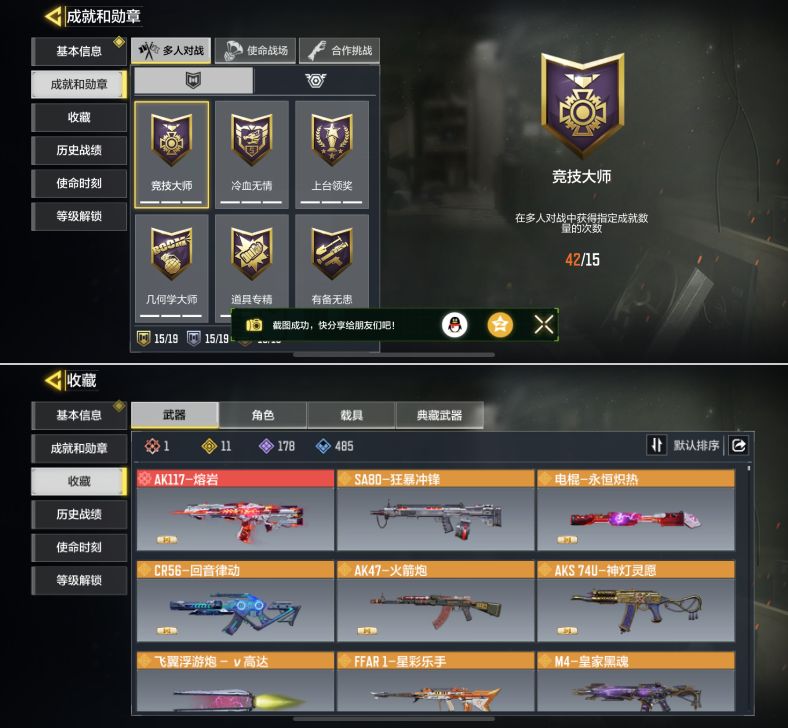Switch to the 合作挑战 tab
This screenshot has height=728, width=788.
coord(340,50)
